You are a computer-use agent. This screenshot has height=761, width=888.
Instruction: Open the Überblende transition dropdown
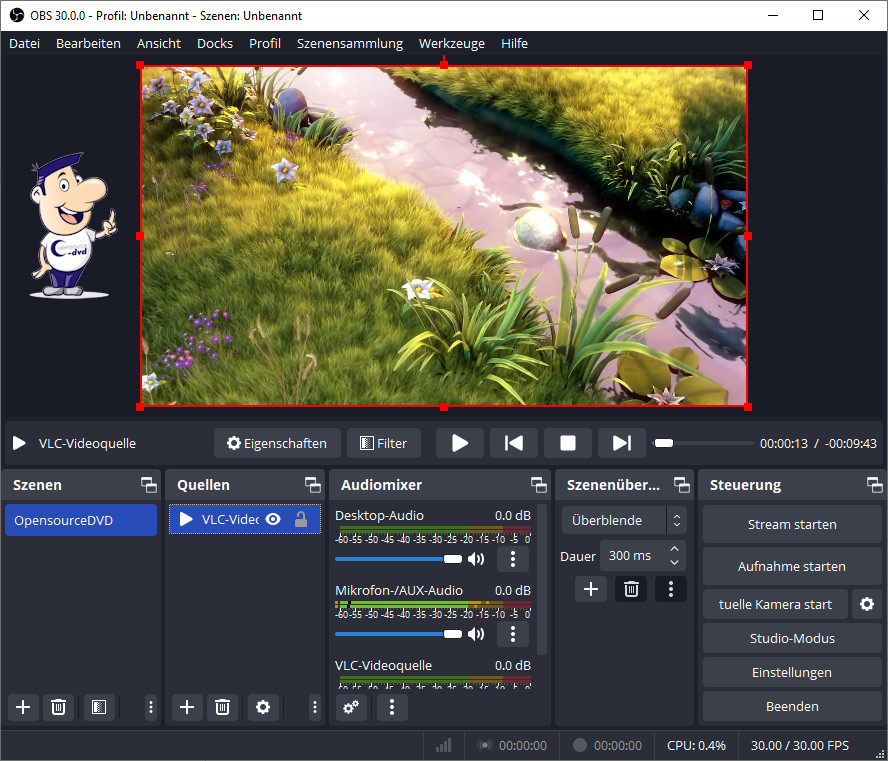coord(624,520)
